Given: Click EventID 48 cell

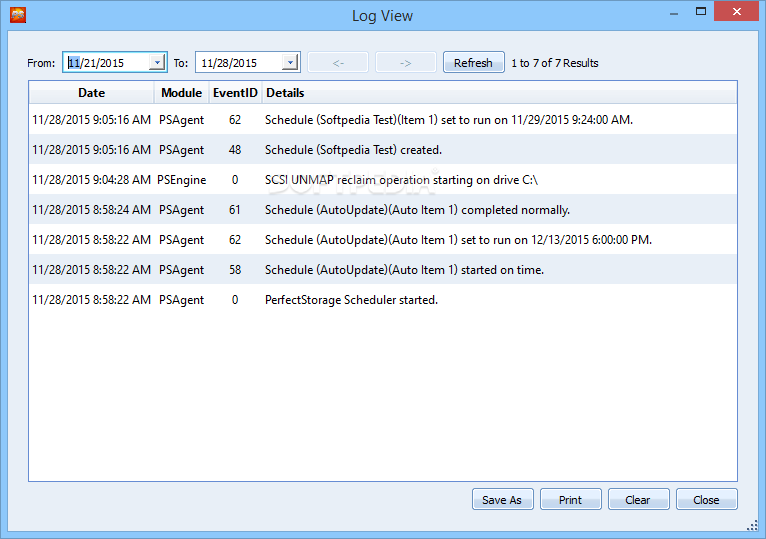Looking at the screenshot, I should (235, 150).
